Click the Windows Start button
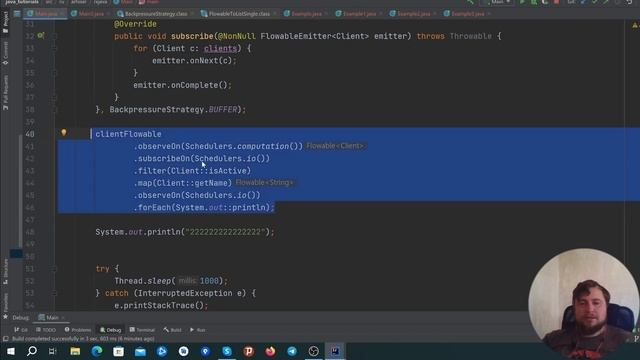Image resolution: width=640 pixels, height=360 pixels. tap(11, 351)
